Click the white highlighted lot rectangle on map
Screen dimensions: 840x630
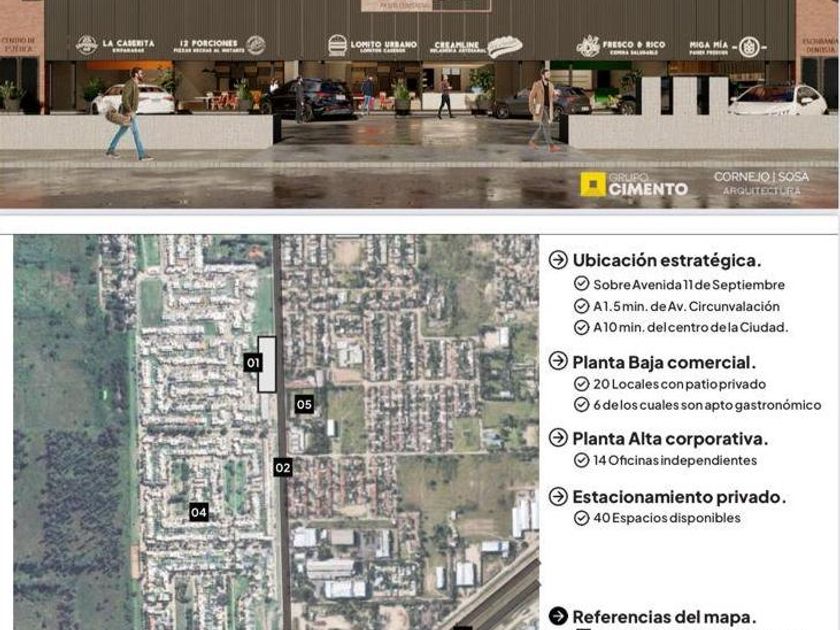pos(267,364)
